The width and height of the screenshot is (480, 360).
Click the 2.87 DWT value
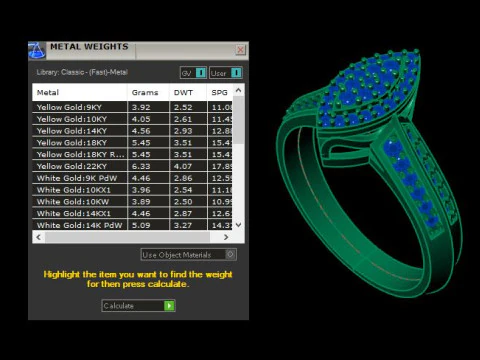(x=183, y=214)
